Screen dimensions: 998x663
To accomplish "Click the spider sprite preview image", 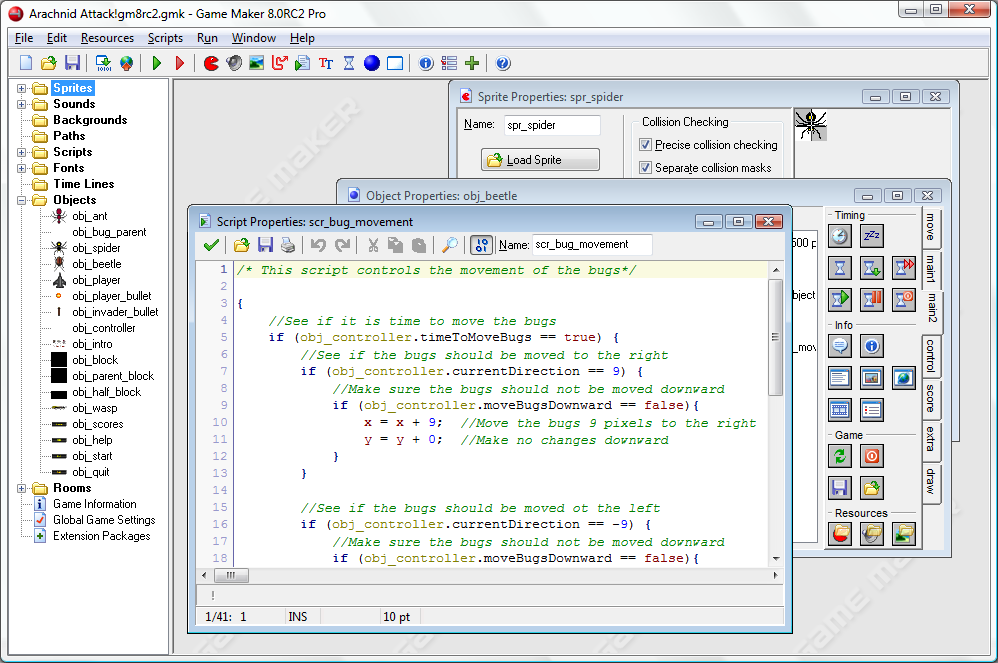I will [811, 125].
